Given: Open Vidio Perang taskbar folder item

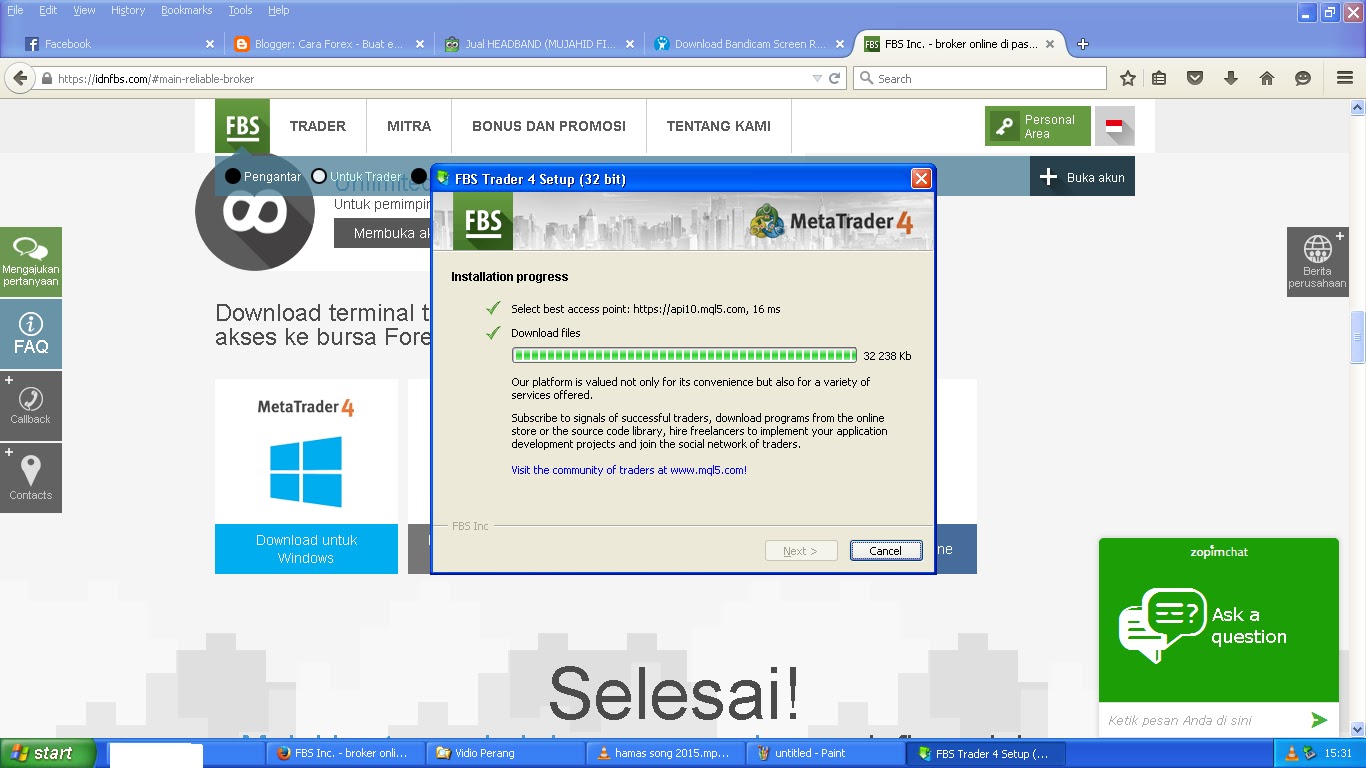Looking at the screenshot, I should tap(506, 753).
